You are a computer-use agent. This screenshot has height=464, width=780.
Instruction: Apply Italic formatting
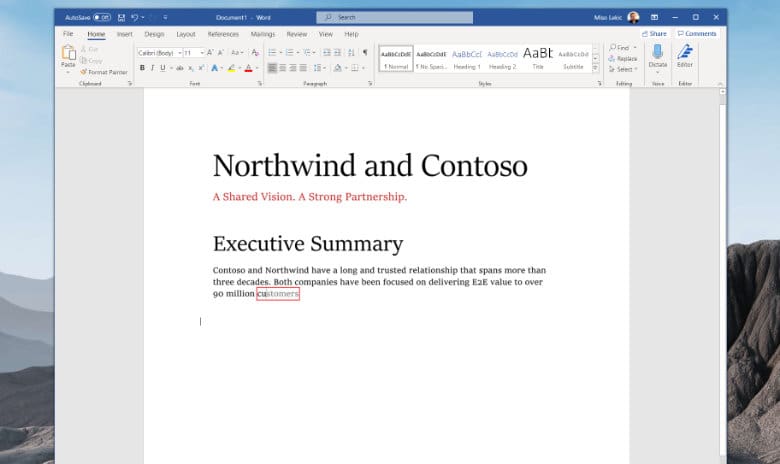[152, 68]
